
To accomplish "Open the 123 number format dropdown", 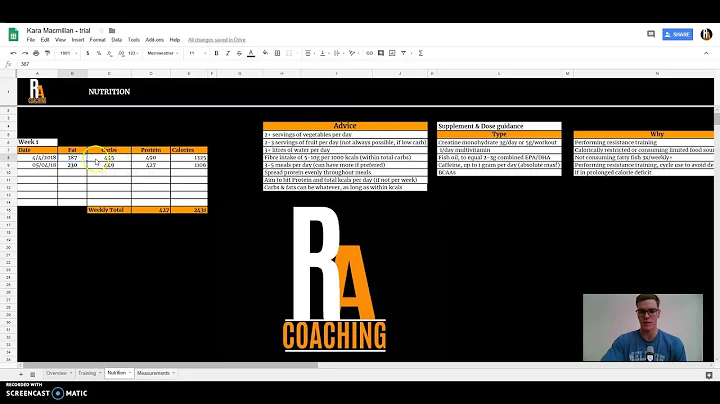I will coord(133,53).
